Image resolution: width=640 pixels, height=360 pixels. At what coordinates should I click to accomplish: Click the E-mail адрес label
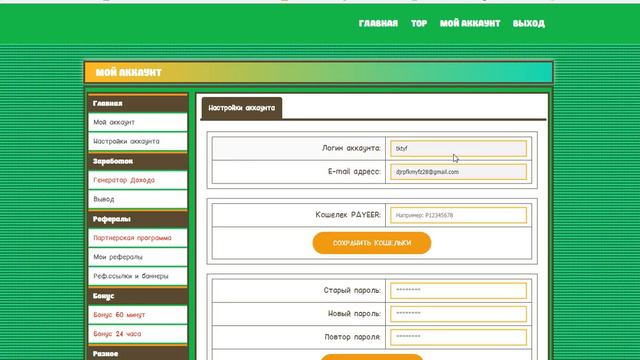(354, 172)
